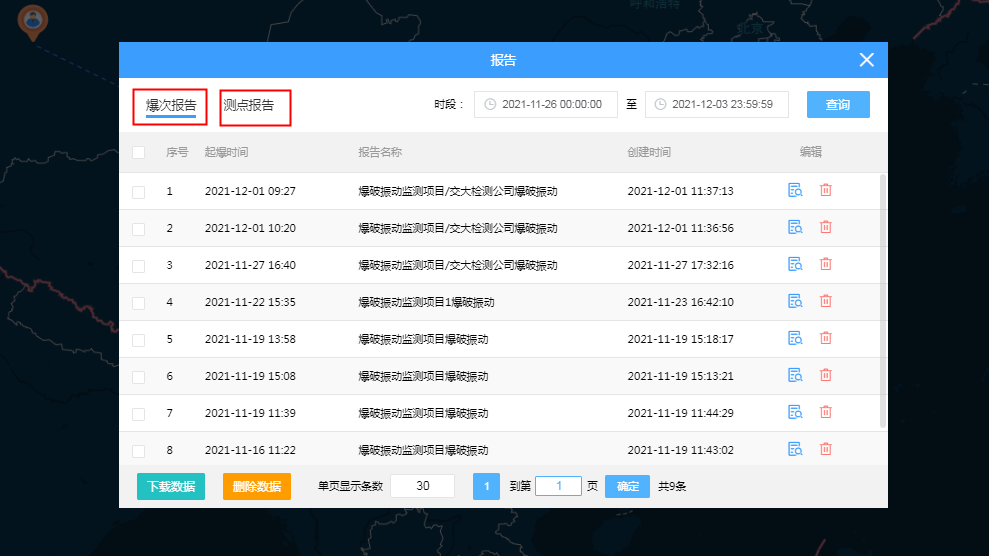Delete report in row 5
Image resolution: width=989 pixels, height=556 pixels.
click(826, 339)
